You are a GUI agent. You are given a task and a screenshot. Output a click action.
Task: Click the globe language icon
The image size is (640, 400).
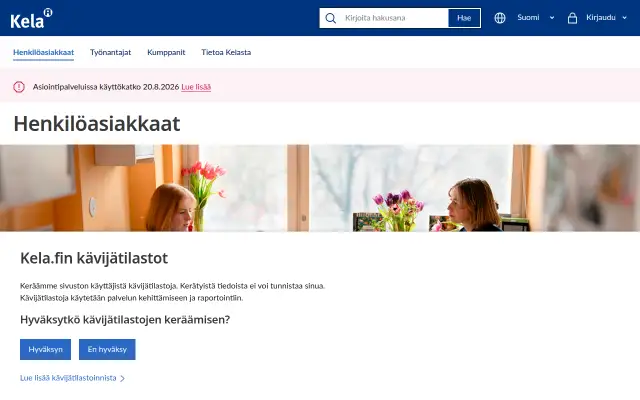click(x=500, y=18)
